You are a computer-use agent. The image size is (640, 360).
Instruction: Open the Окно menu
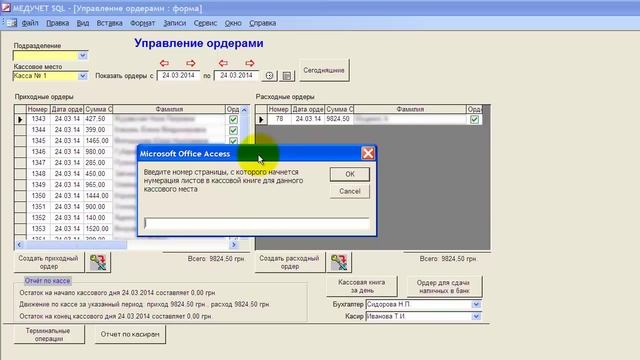(233, 23)
